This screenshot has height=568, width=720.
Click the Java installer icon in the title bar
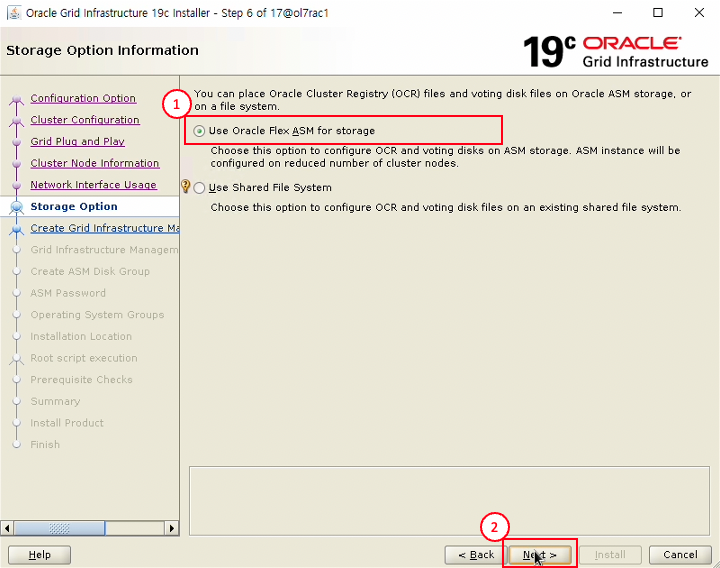(x=14, y=13)
